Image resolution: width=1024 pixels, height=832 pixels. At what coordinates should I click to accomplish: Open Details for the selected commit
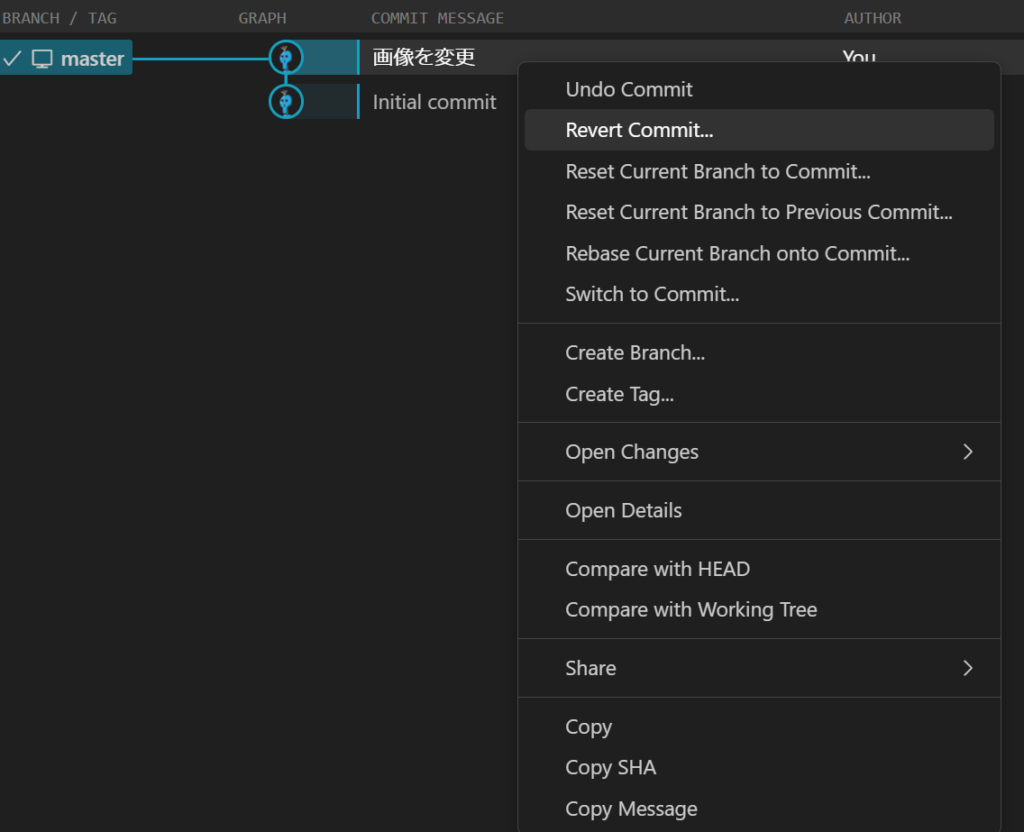pyautogui.click(x=623, y=510)
